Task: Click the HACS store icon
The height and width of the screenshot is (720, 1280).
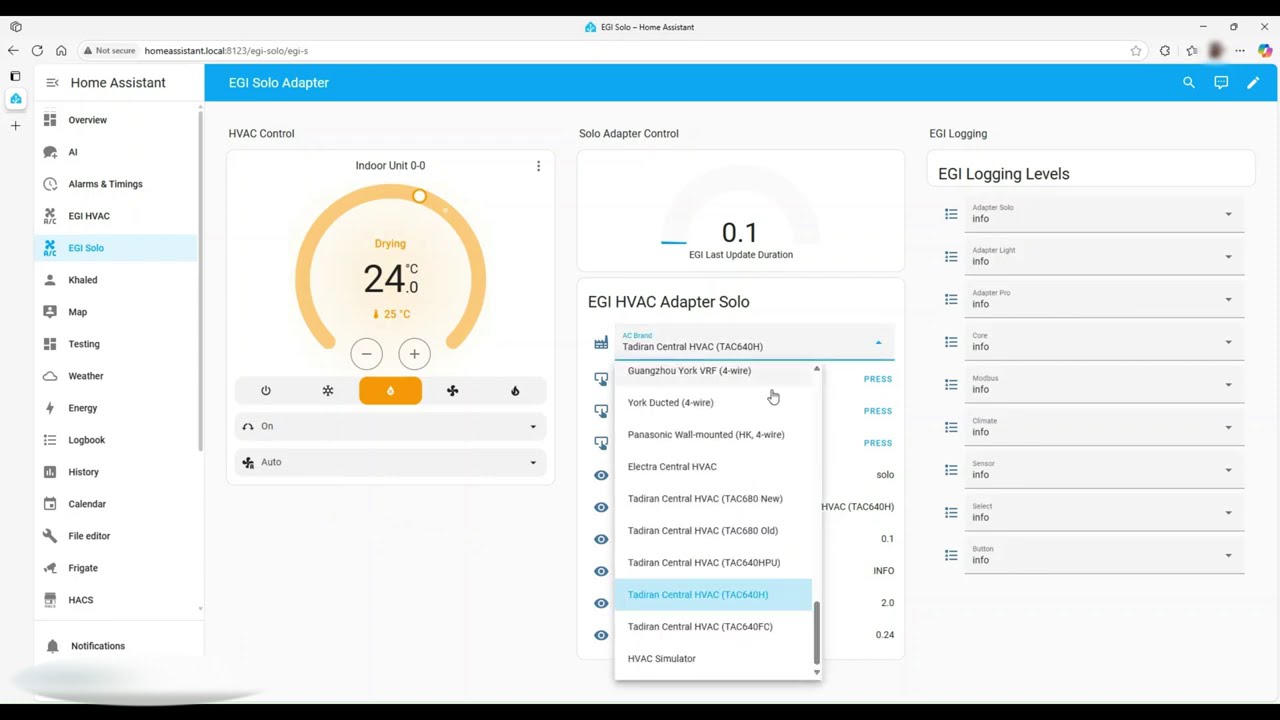Action: (x=50, y=600)
